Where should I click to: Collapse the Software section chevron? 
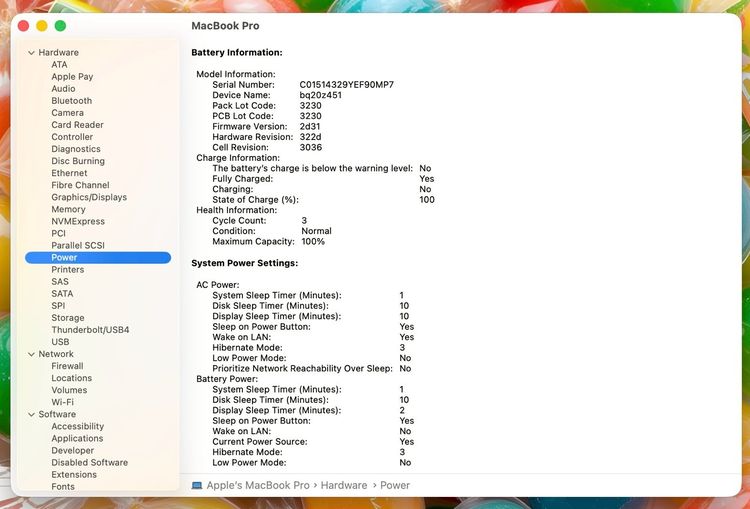tap(31, 414)
